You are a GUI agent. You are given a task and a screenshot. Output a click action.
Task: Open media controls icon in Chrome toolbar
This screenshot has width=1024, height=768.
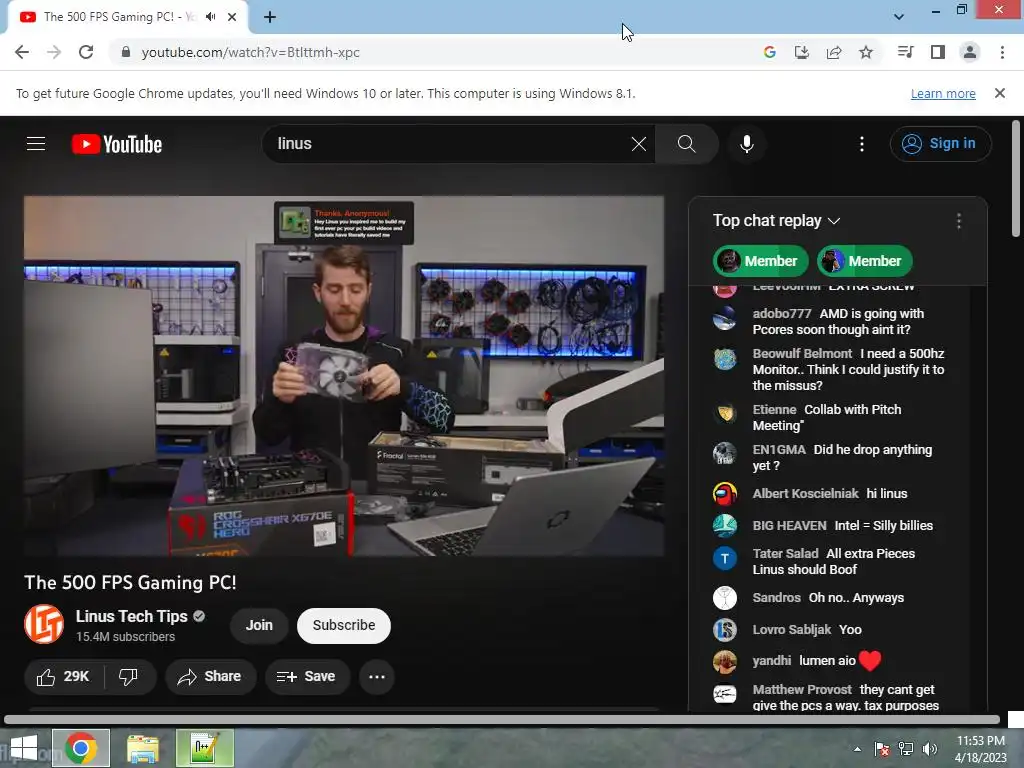906,52
